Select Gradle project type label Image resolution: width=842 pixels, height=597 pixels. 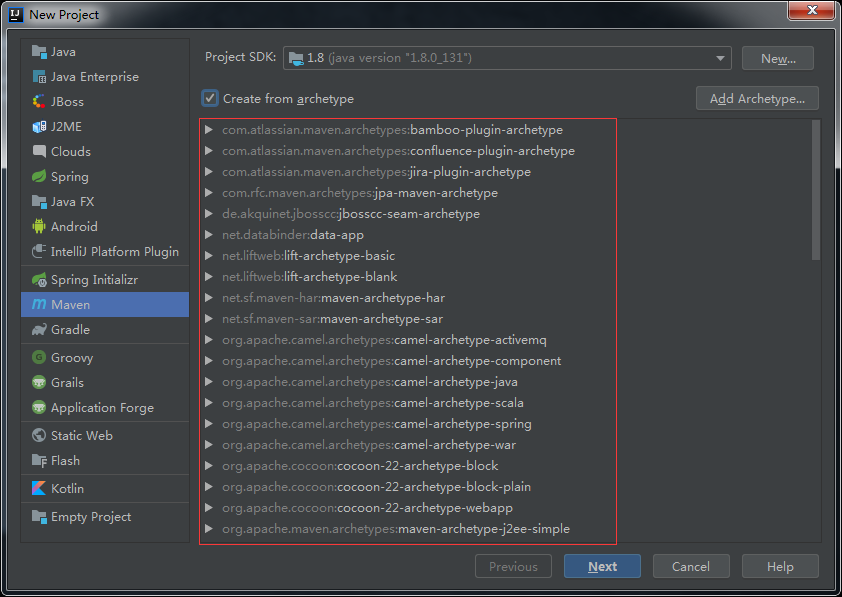point(70,330)
